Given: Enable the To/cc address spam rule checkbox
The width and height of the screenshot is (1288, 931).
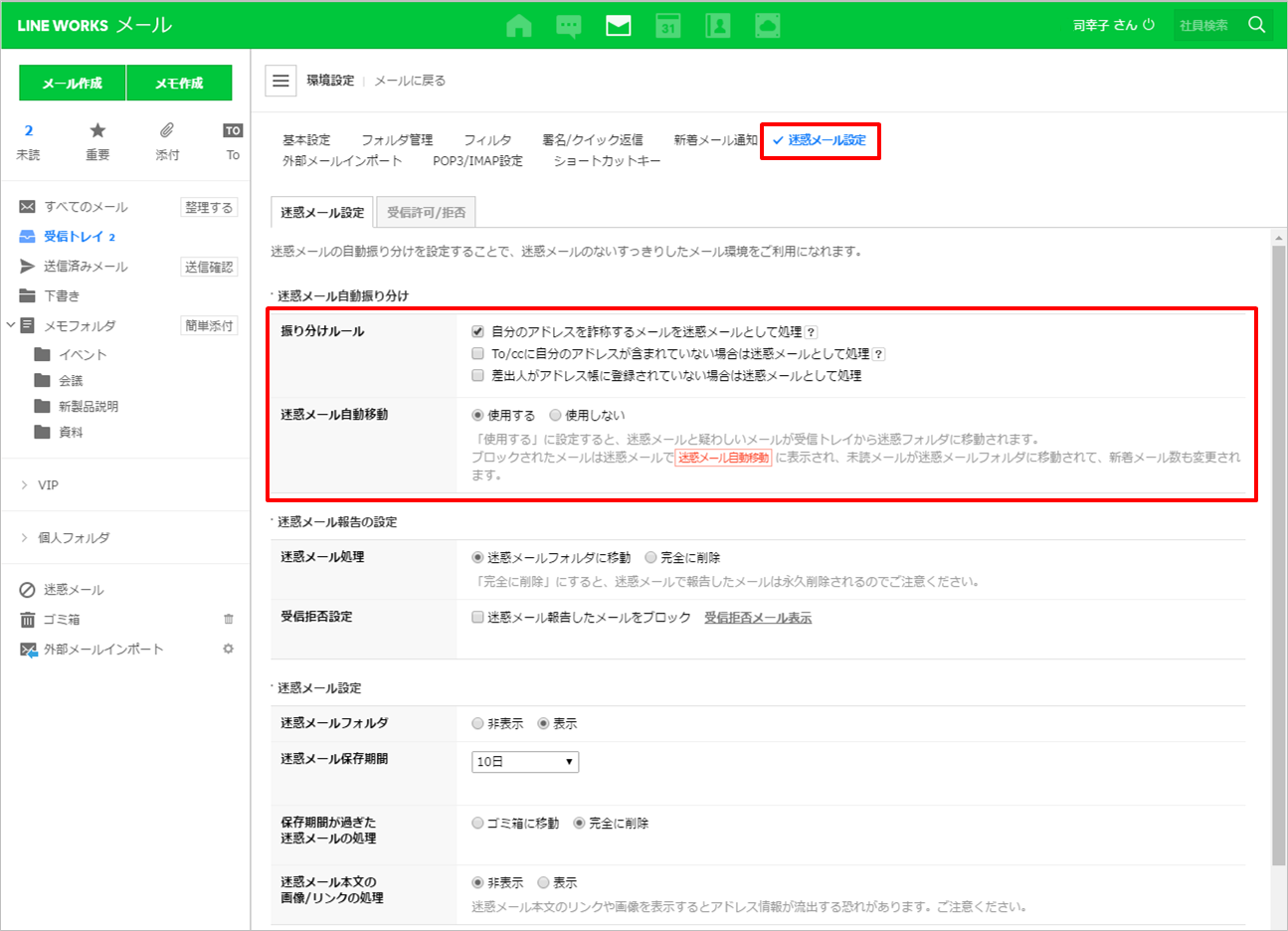Looking at the screenshot, I should 478,354.
